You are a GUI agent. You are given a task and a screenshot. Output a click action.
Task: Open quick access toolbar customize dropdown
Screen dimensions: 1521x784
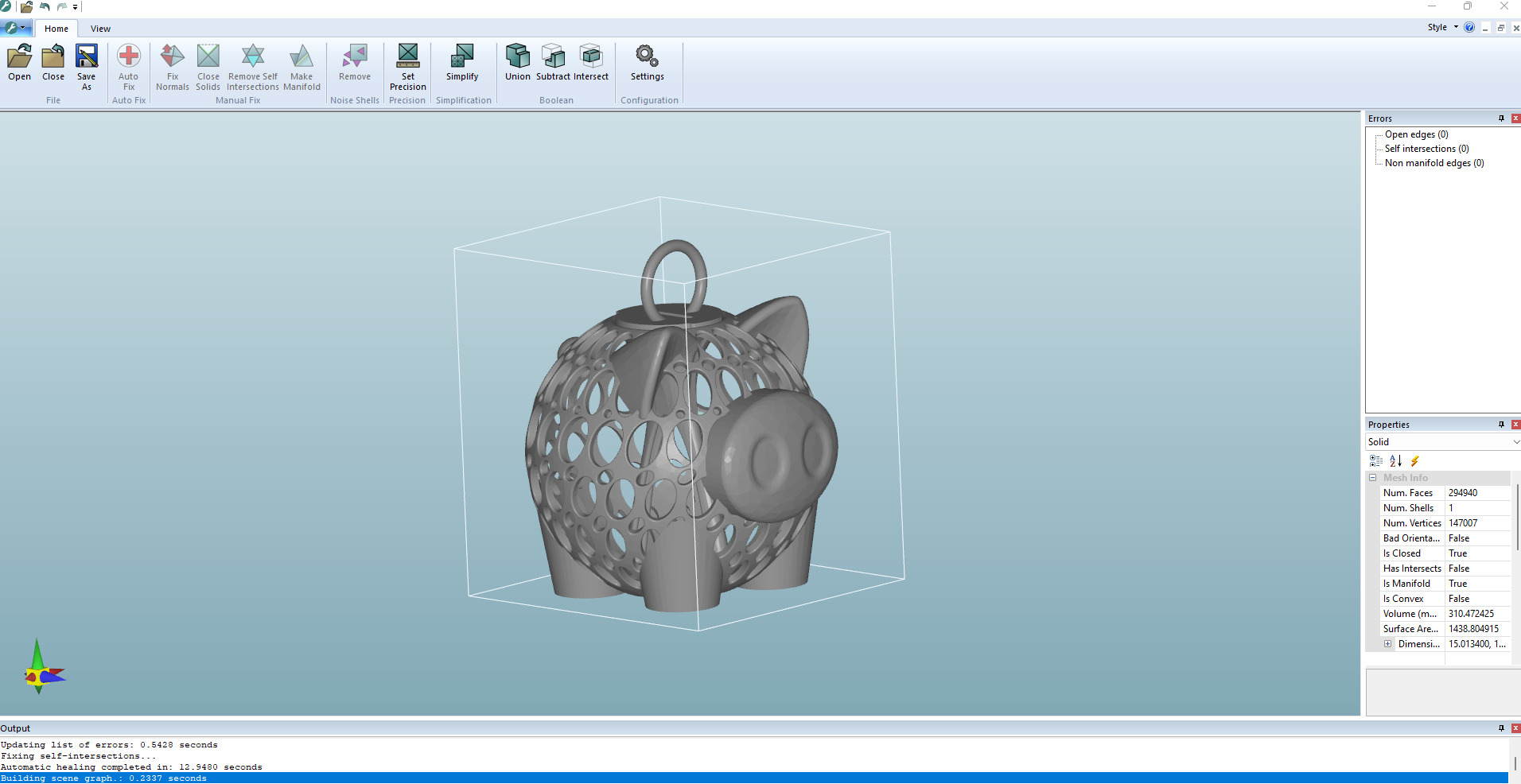point(76,7)
